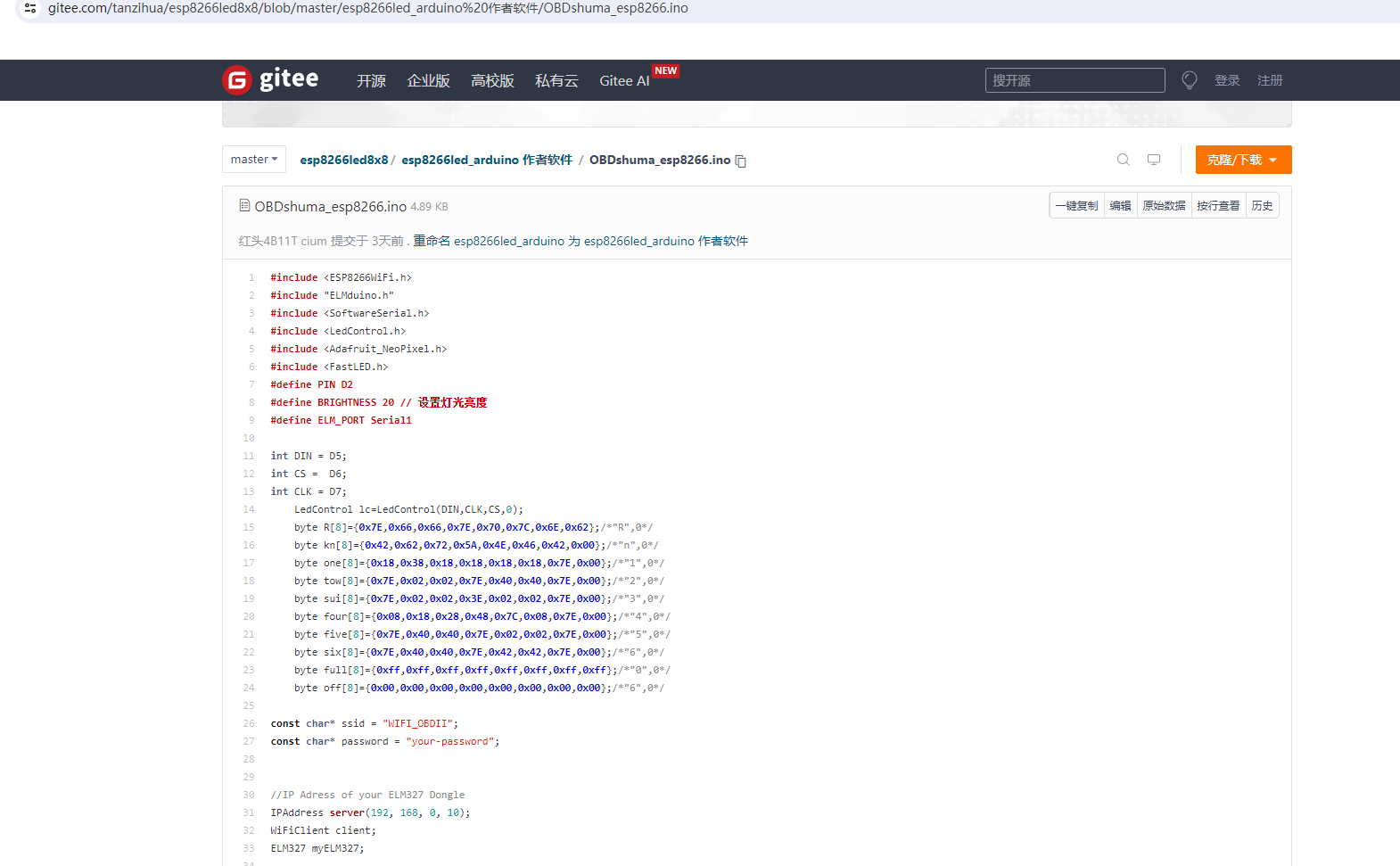Click the 历史 button

click(1262, 206)
